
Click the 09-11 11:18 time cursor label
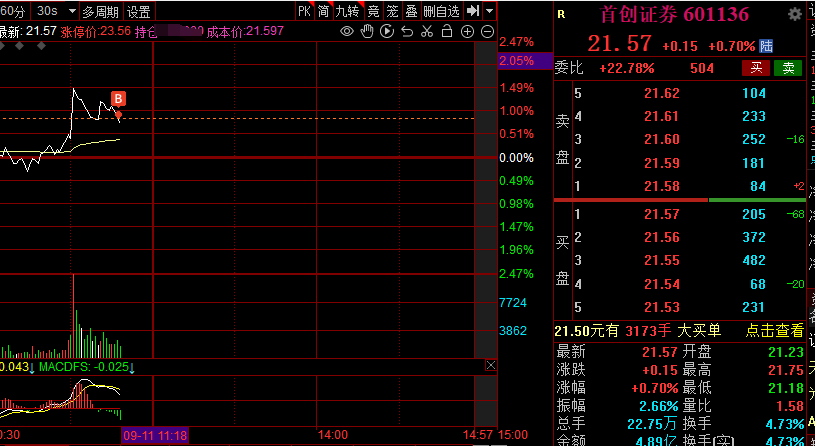click(155, 435)
